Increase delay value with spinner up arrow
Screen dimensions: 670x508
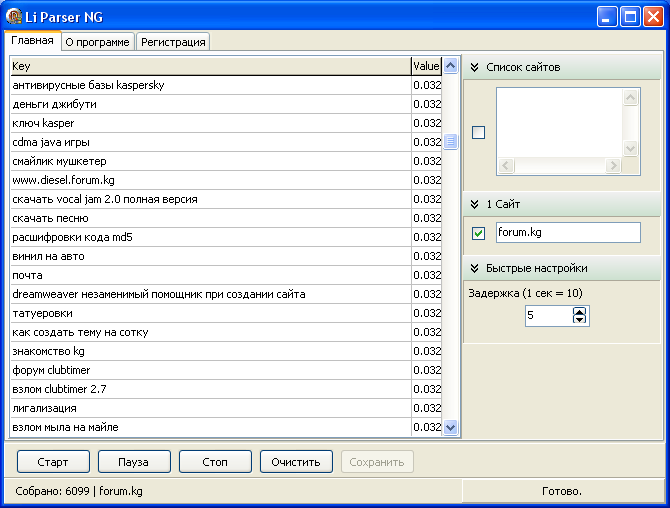pyautogui.click(x=580, y=311)
